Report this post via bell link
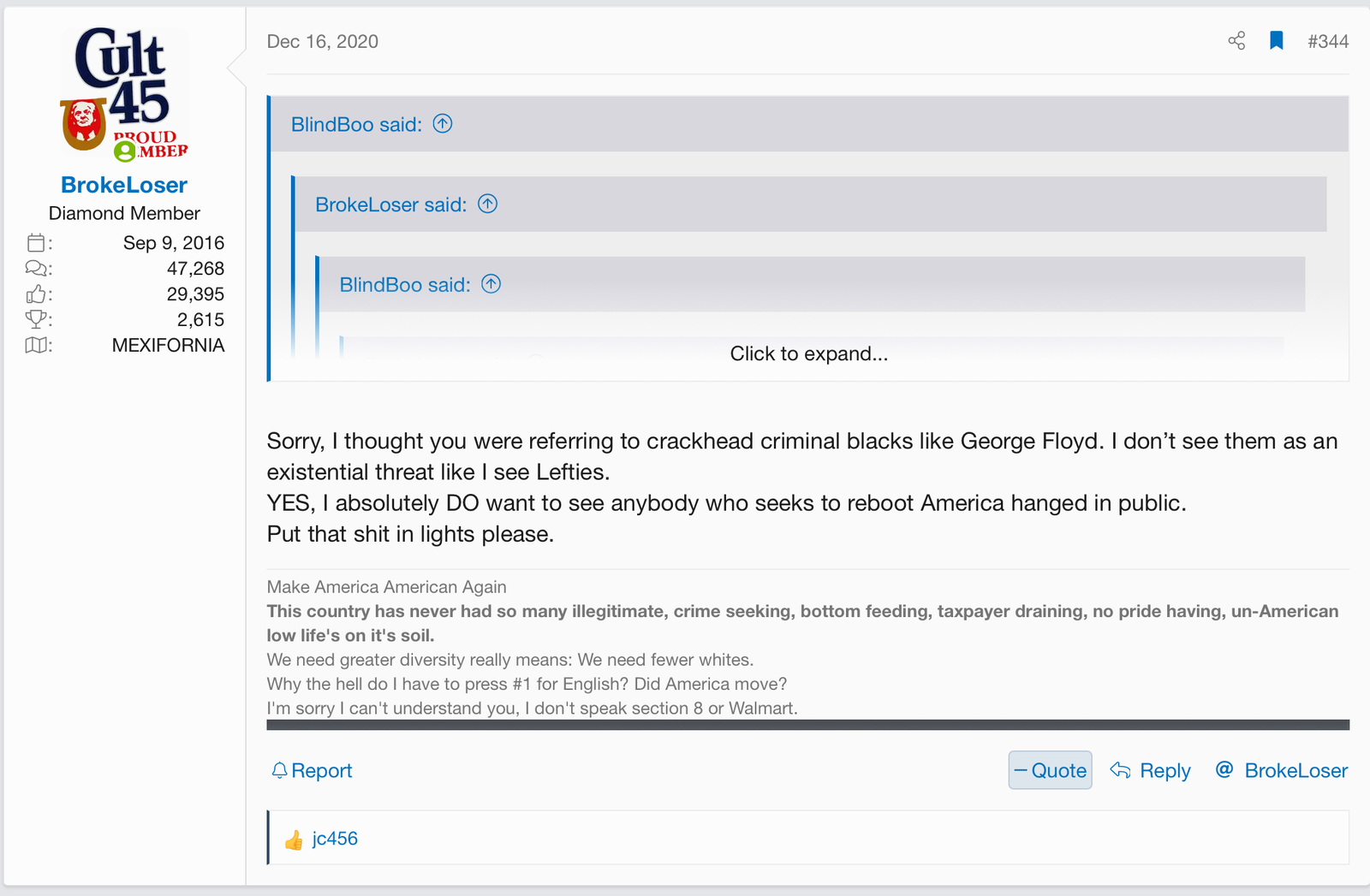 (x=312, y=770)
